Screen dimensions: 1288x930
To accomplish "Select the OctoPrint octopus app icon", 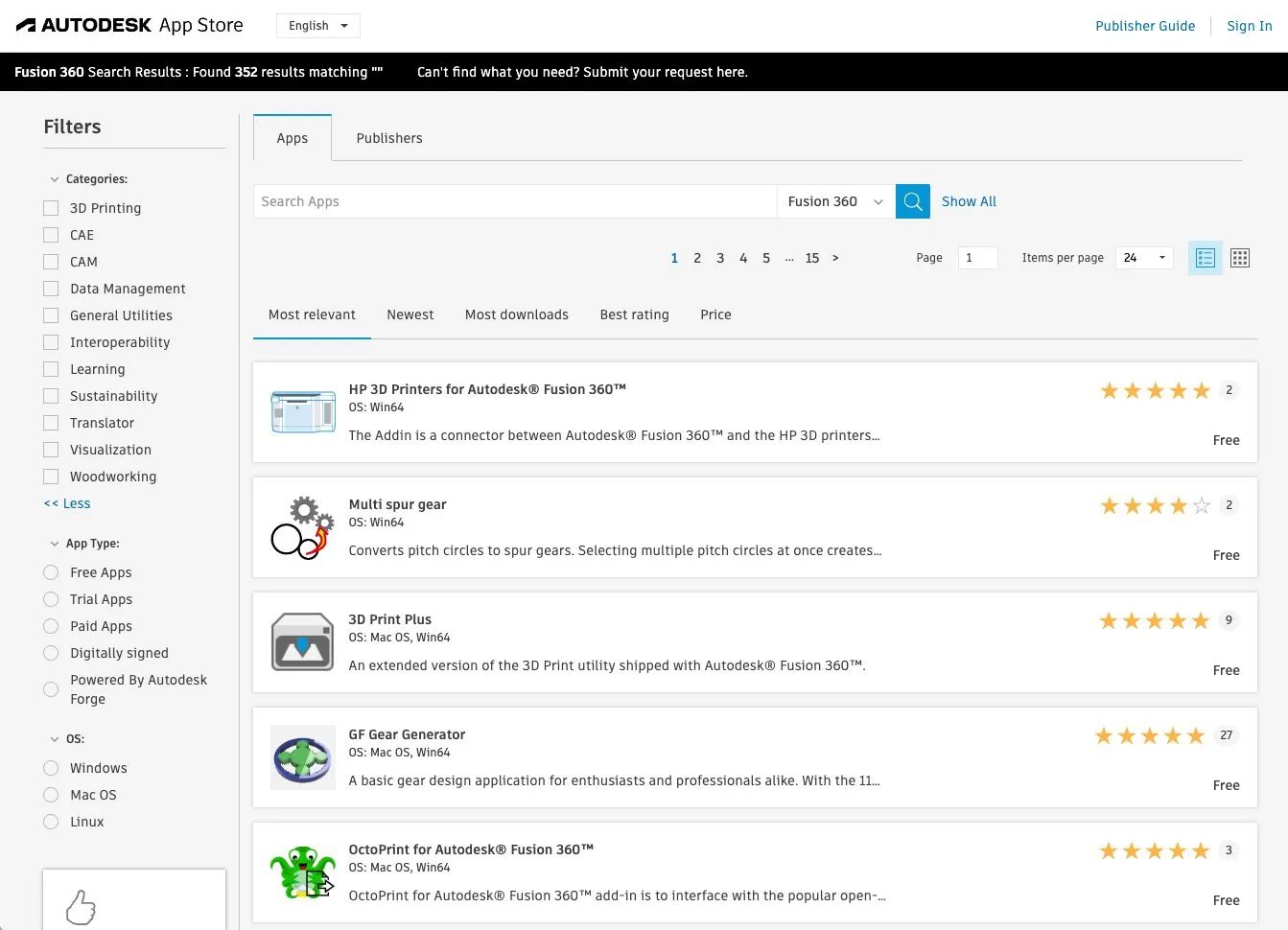I will tap(303, 872).
